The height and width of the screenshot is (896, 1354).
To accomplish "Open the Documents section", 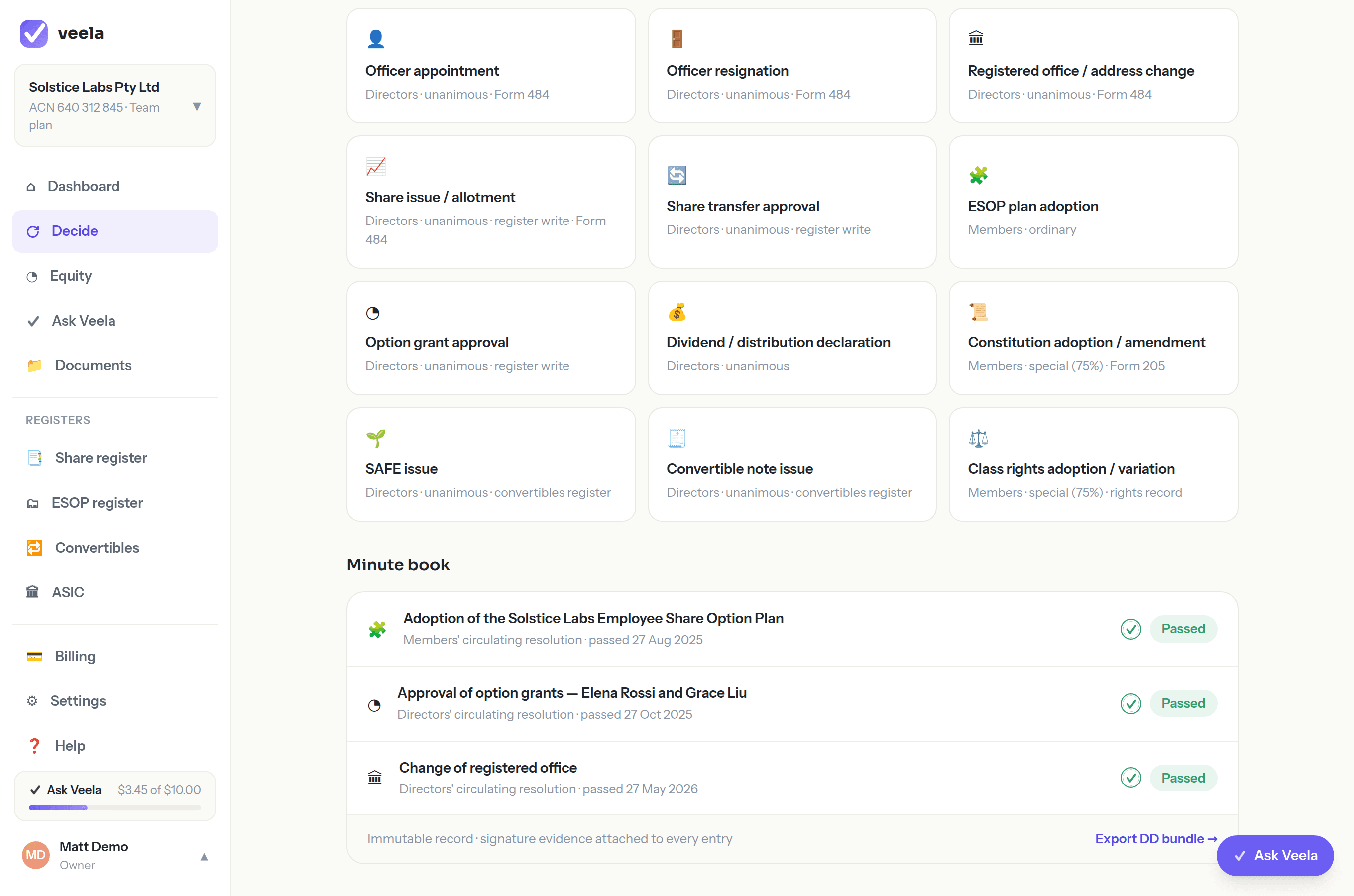I will click(115, 366).
